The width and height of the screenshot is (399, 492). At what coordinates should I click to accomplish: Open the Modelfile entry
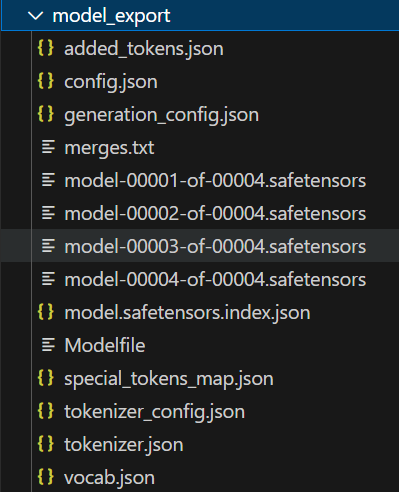105,345
